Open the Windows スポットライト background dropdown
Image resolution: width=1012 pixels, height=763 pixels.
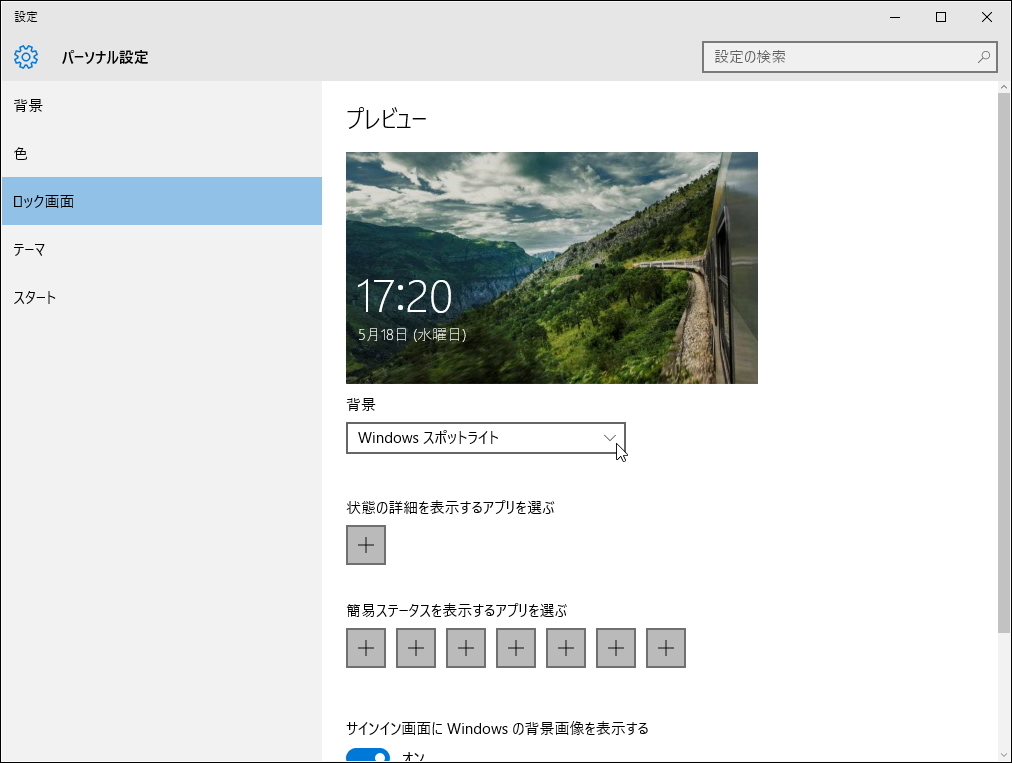(x=485, y=438)
